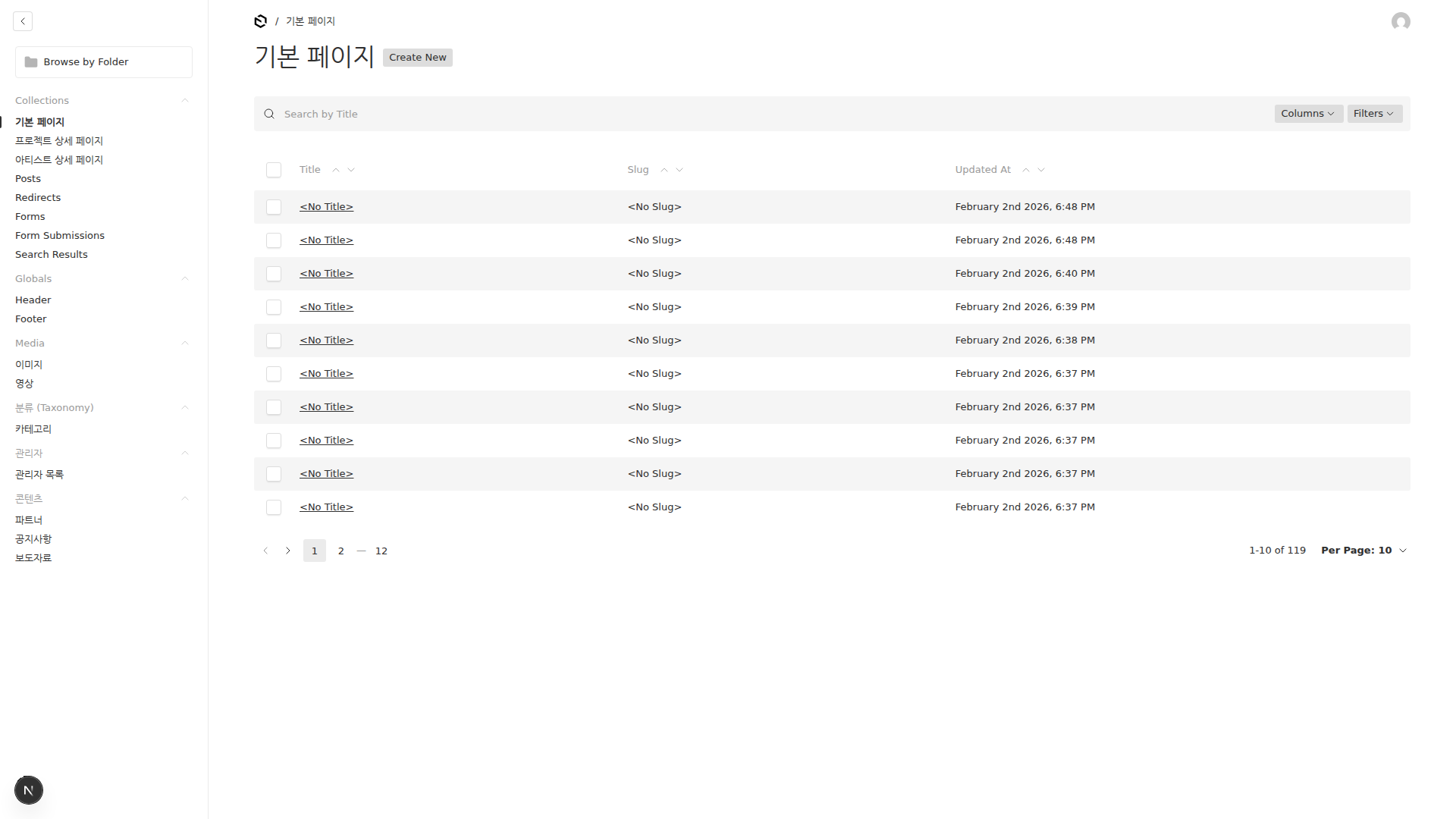Click the Next.js dev tools icon

pos(29,790)
